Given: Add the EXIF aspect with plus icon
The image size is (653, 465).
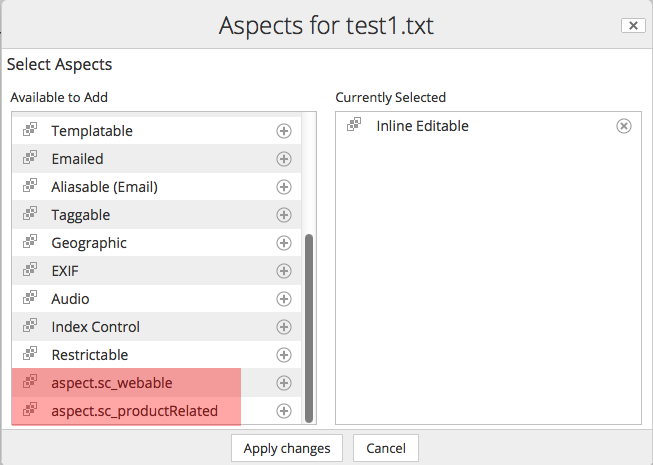Looking at the screenshot, I should (284, 271).
